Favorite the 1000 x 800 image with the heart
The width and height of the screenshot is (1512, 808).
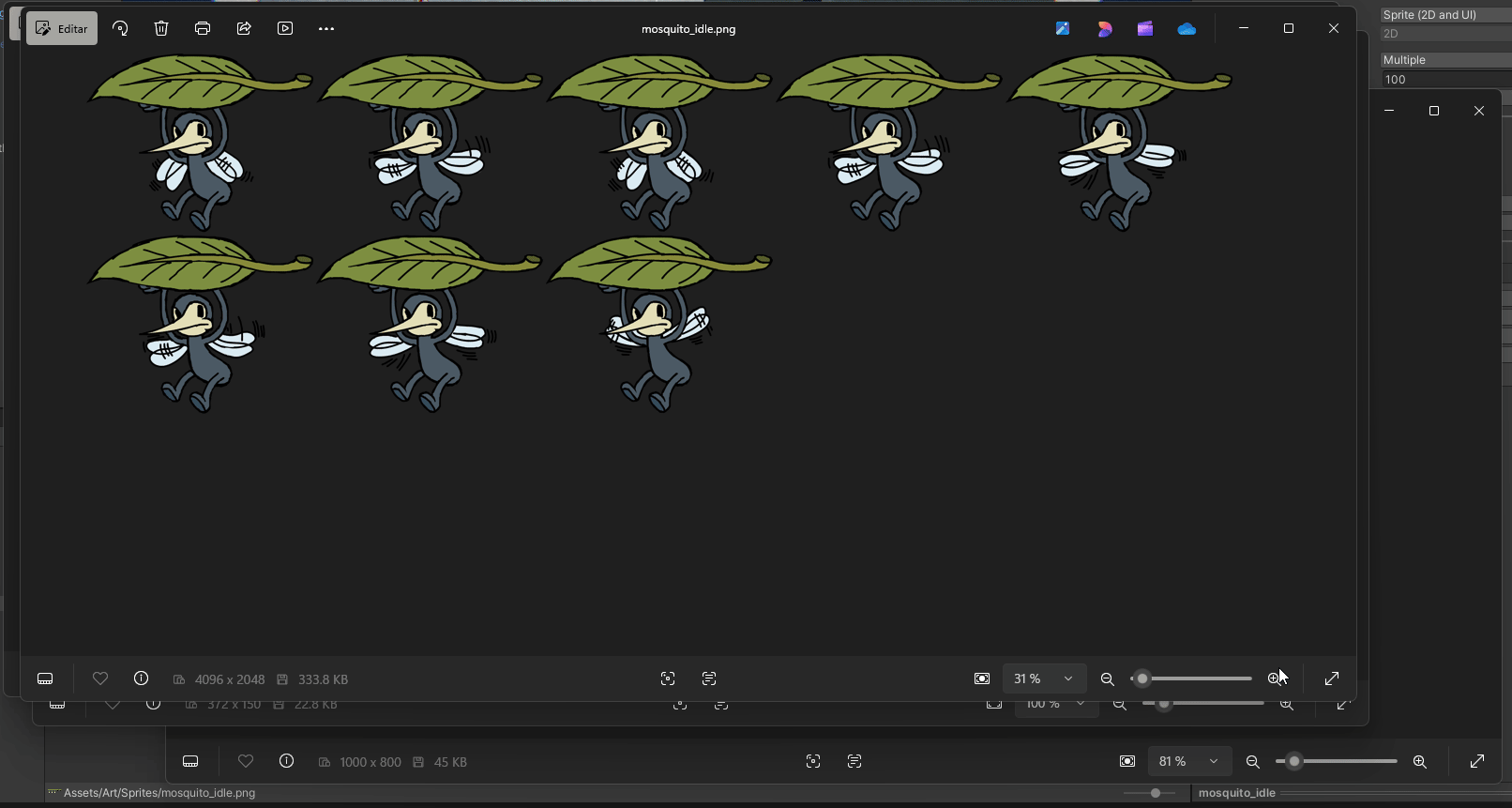pos(246,761)
